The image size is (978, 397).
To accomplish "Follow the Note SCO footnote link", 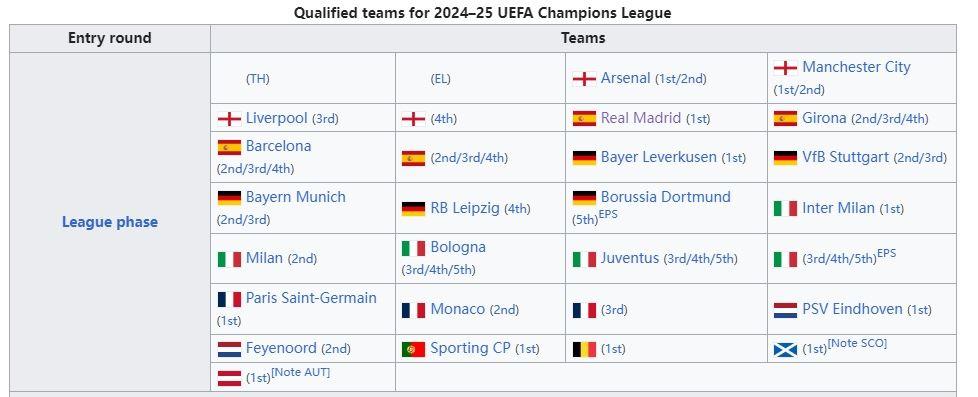I will pyautogui.click(x=857, y=343).
